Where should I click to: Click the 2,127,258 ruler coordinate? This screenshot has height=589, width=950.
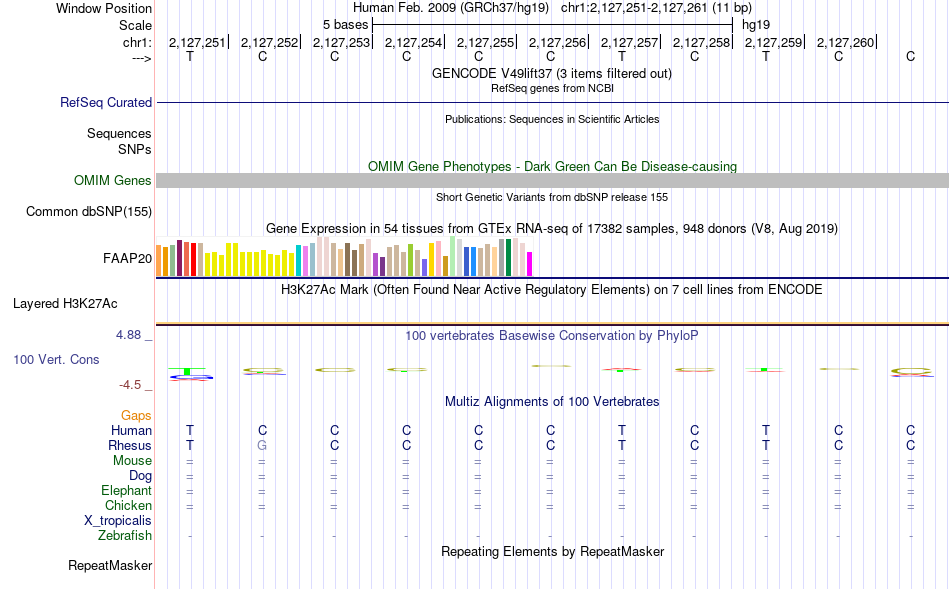[x=702, y=42]
